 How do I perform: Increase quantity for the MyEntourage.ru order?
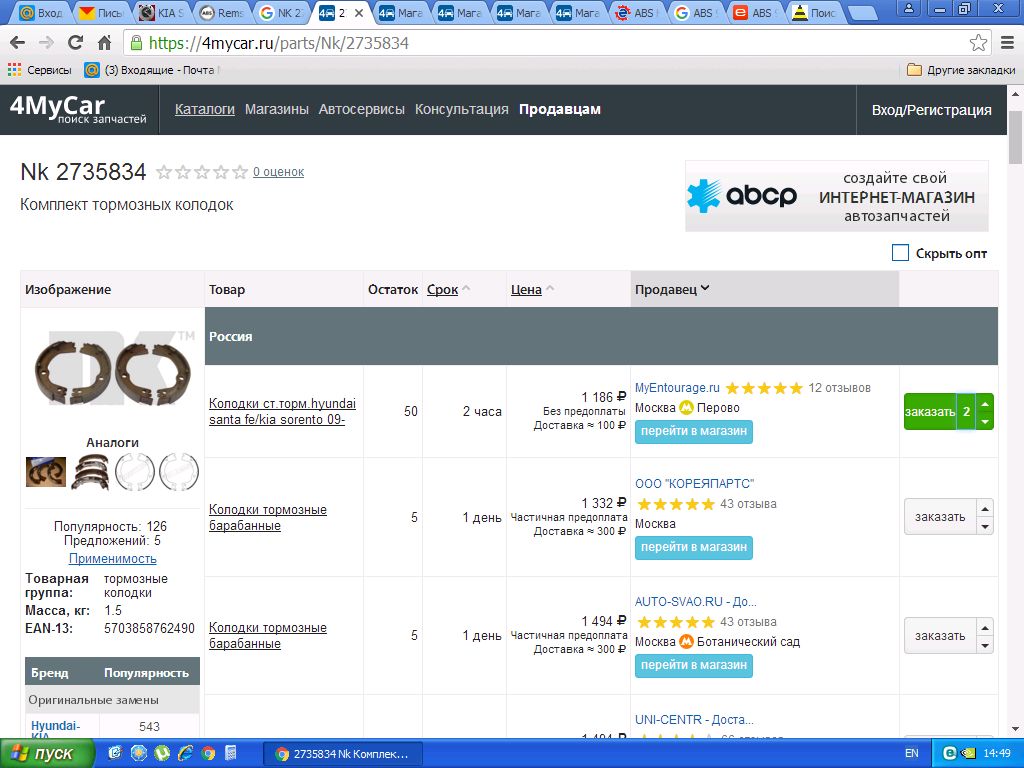click(x=985, y=404)
